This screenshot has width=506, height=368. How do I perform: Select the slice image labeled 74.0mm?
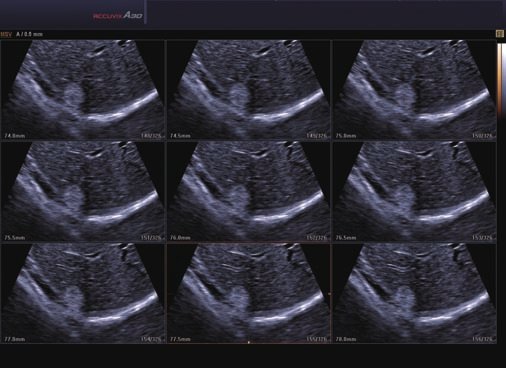point(82,90)
